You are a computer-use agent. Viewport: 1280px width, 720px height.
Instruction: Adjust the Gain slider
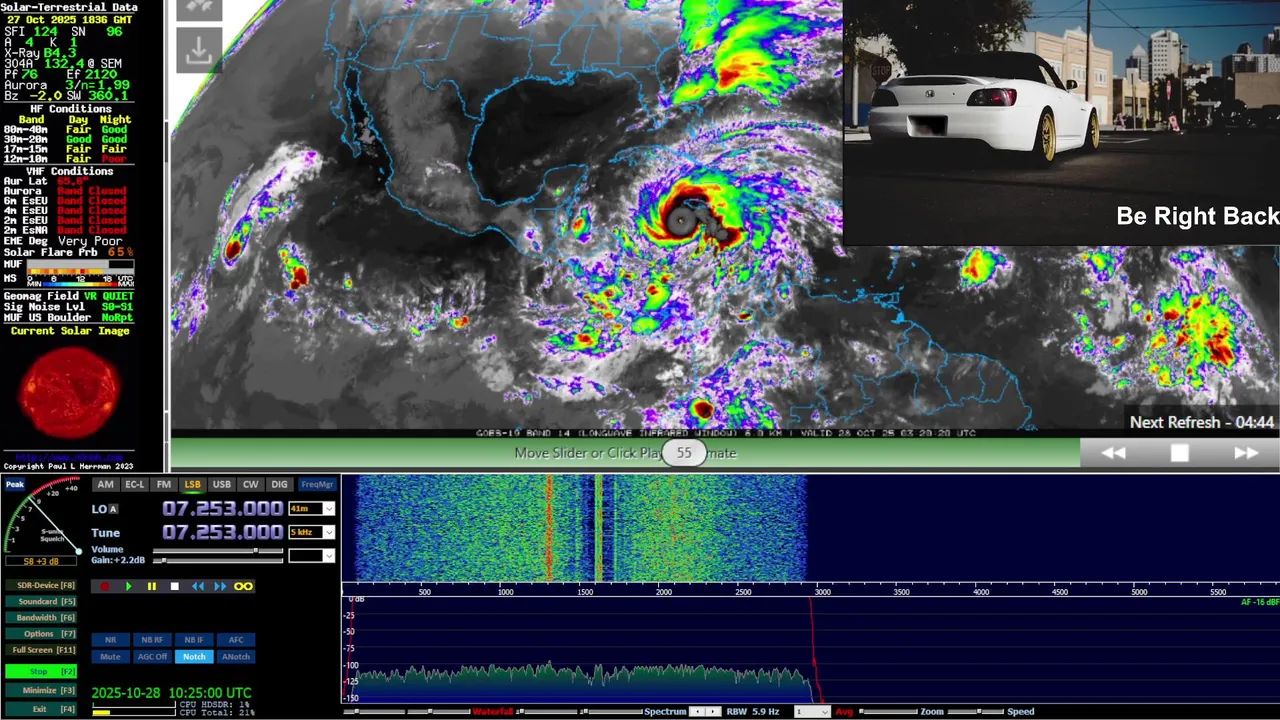(x=218, y=561)
